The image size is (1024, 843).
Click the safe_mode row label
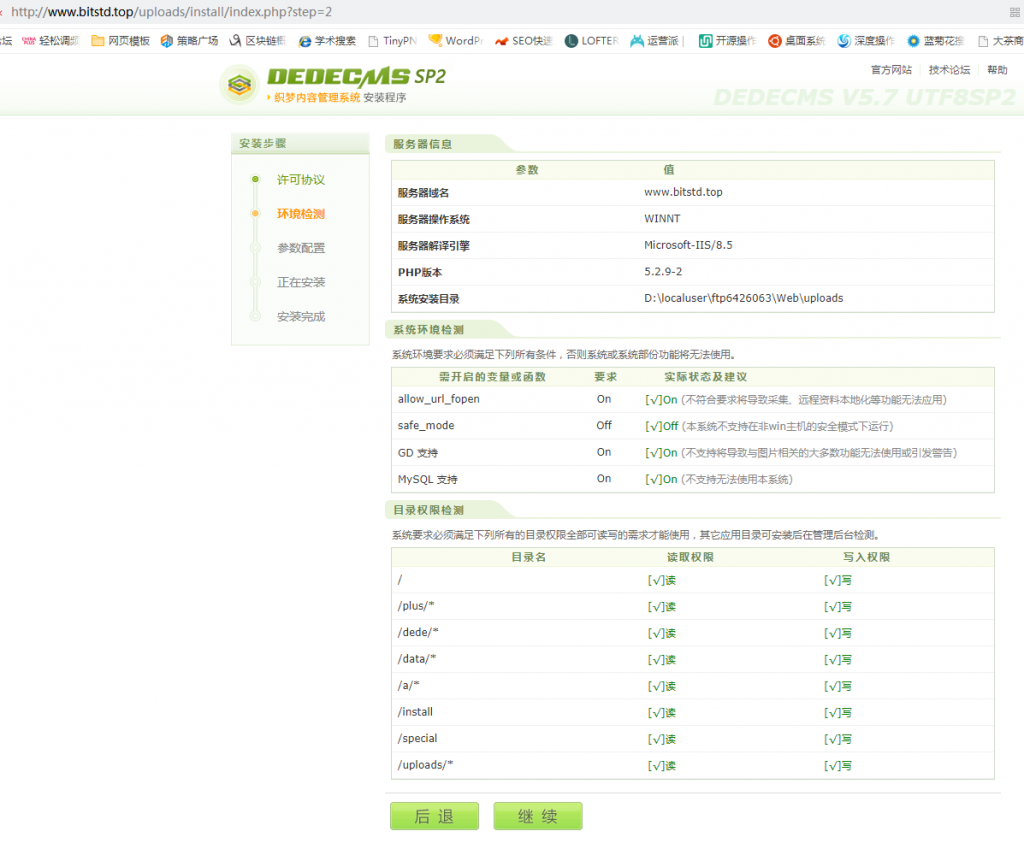(426, 426)
